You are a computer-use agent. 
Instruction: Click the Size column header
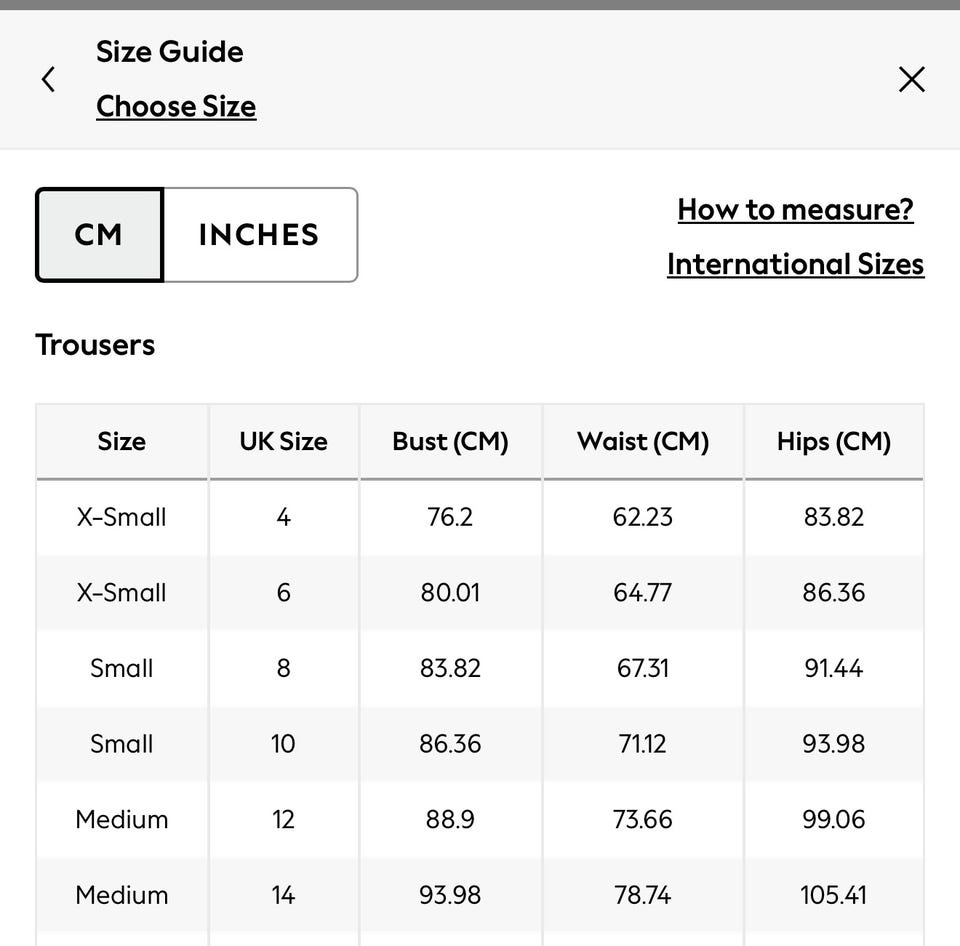pyautogui.click(x=122, y=441)
